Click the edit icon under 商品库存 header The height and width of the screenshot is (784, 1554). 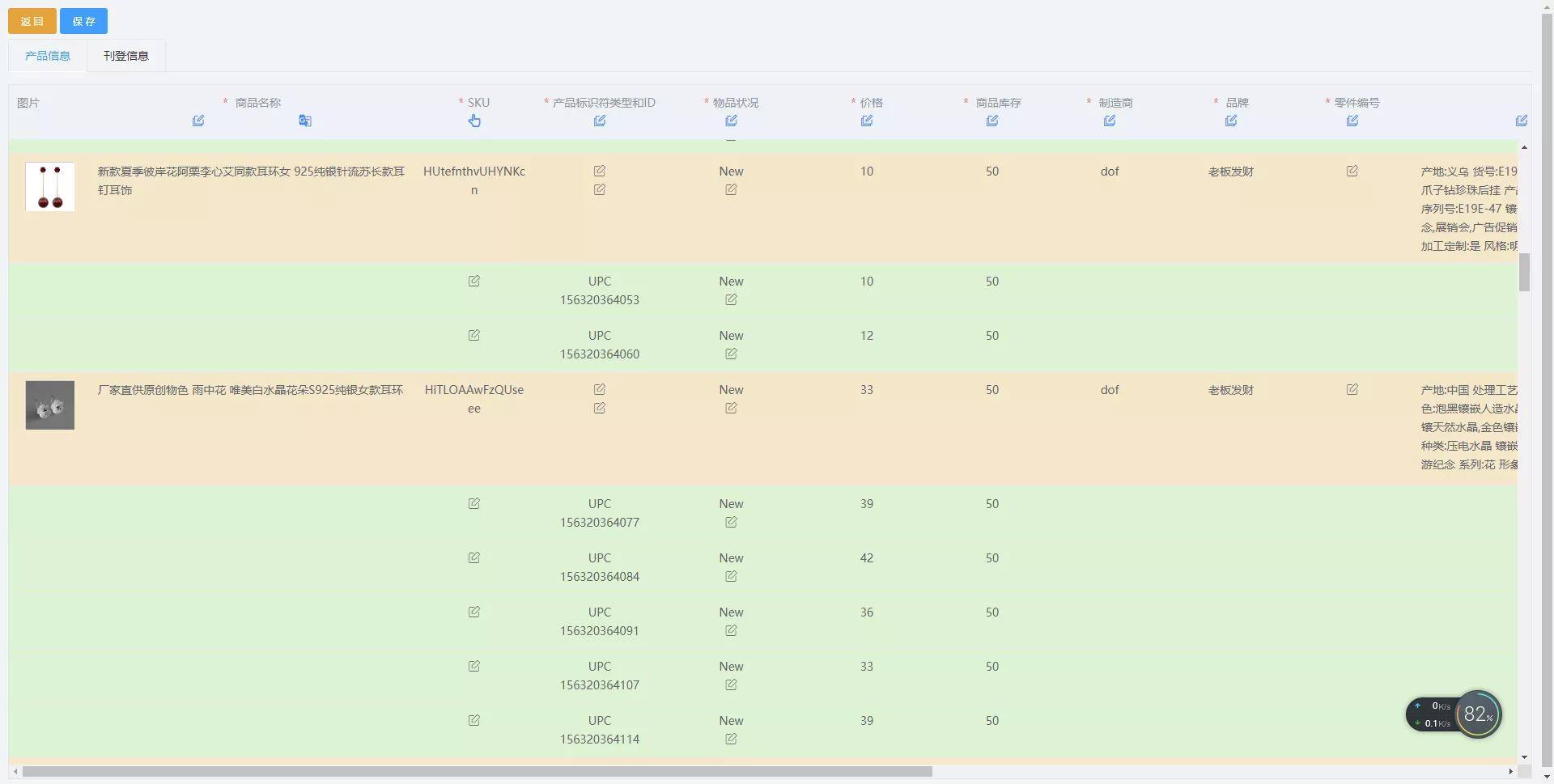point(992,121)
